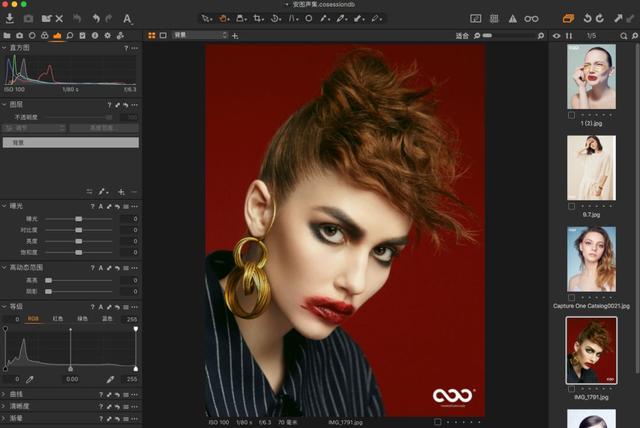Open the Details magnifier tool tab
The image size is (640, 428).
[70, 35]
